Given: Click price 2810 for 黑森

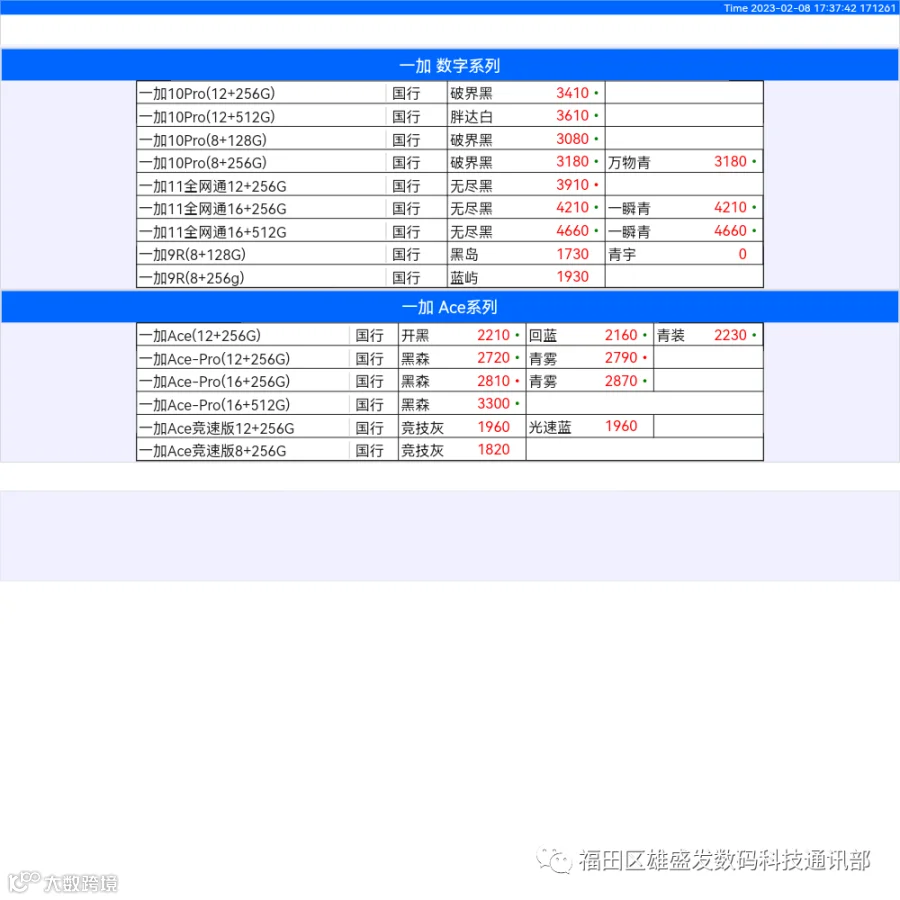Looking at the screenshot, I should pos(494,381).
